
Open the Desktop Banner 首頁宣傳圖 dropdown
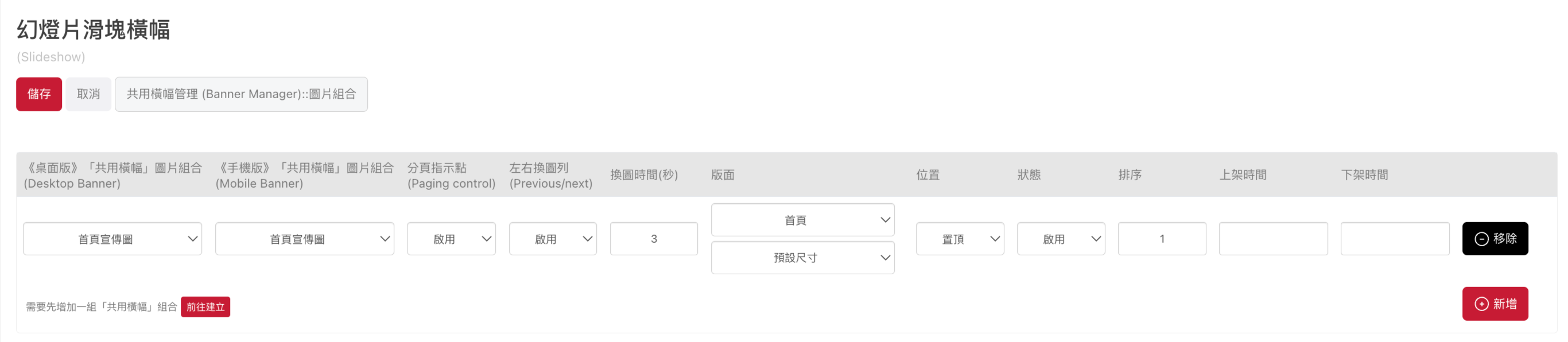[x=112, y=239]
